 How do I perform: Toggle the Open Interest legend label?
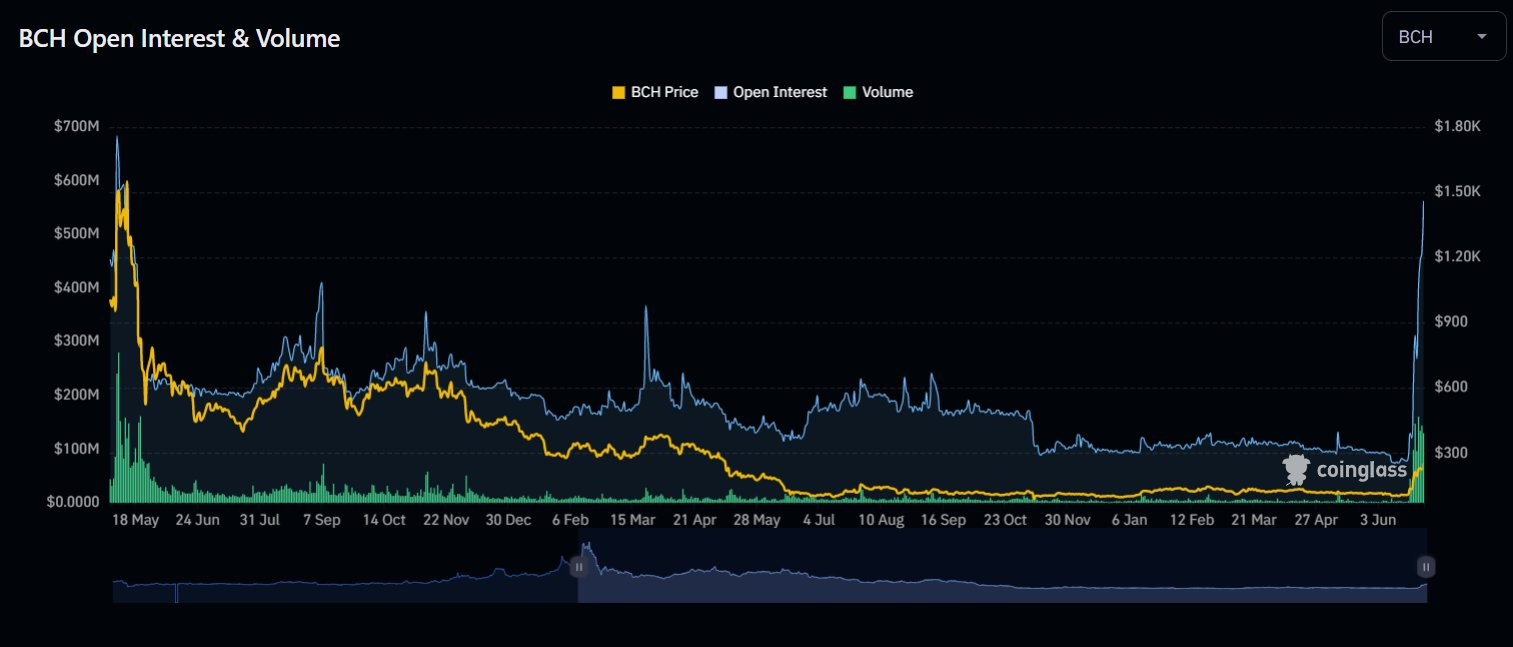pyautogui.click(x=779, y=92)
